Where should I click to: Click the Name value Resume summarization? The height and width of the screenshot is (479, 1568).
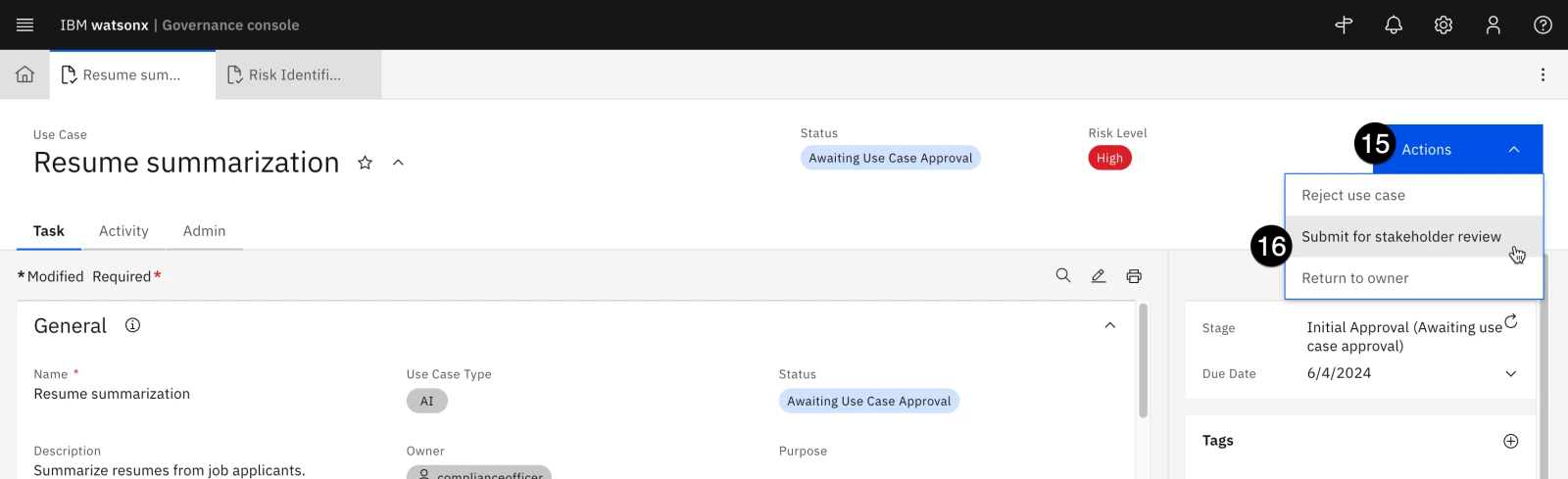[x=112, y=394]
